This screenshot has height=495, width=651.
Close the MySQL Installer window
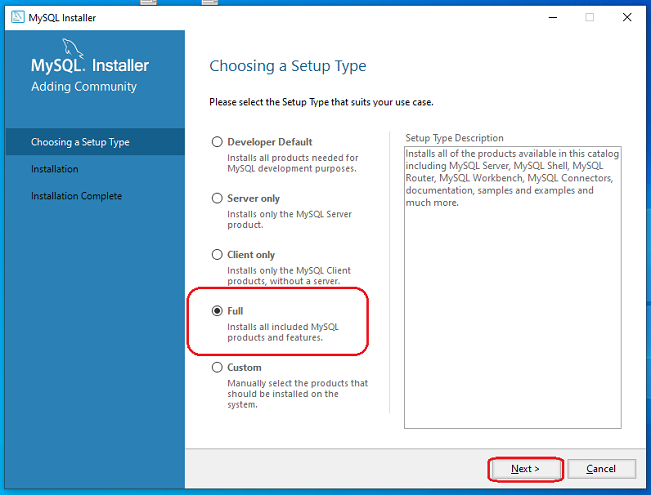627,17
